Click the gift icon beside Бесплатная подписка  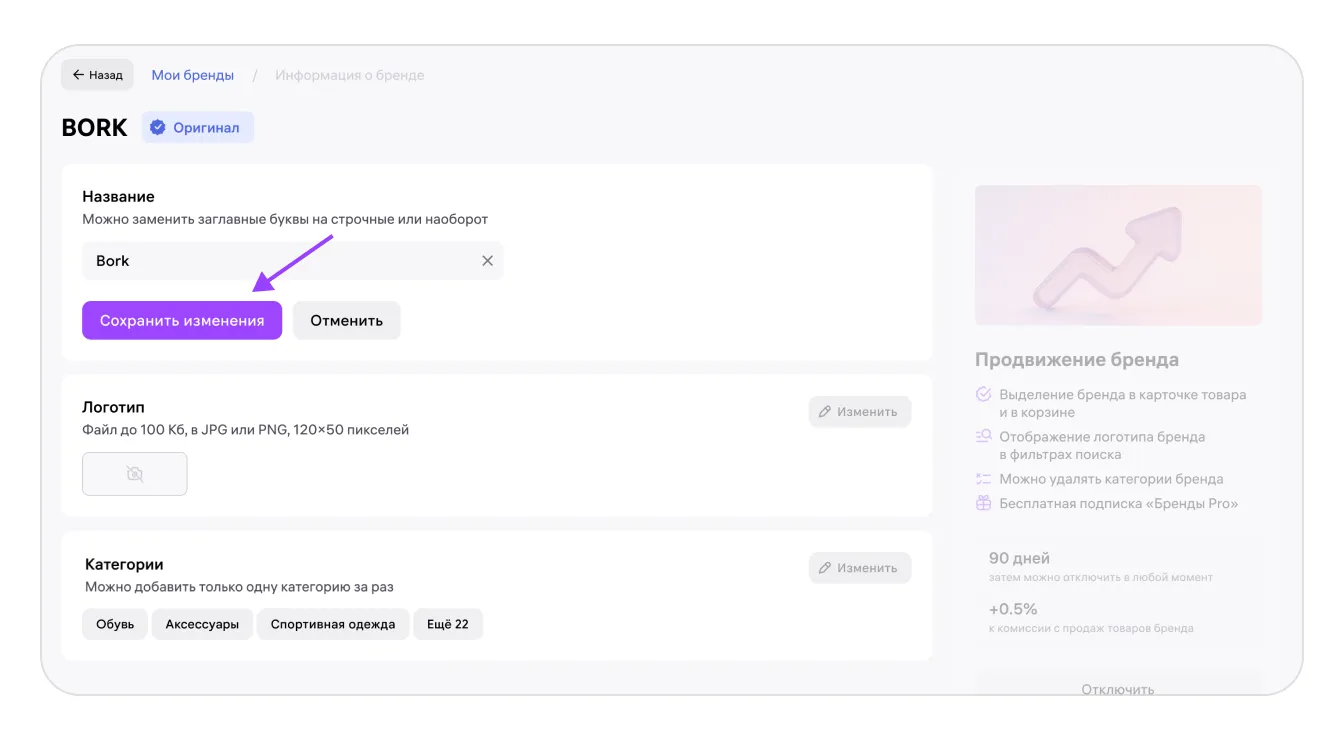tap(983, 503)
